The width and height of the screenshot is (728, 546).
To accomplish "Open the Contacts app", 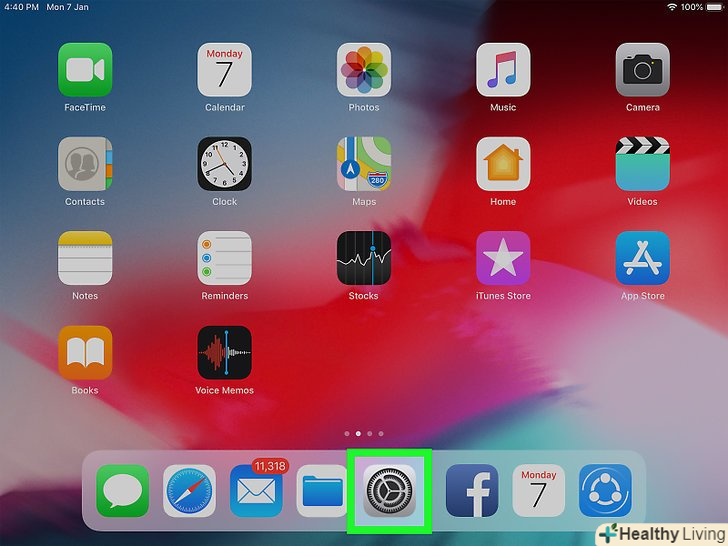I will point(85,163).
